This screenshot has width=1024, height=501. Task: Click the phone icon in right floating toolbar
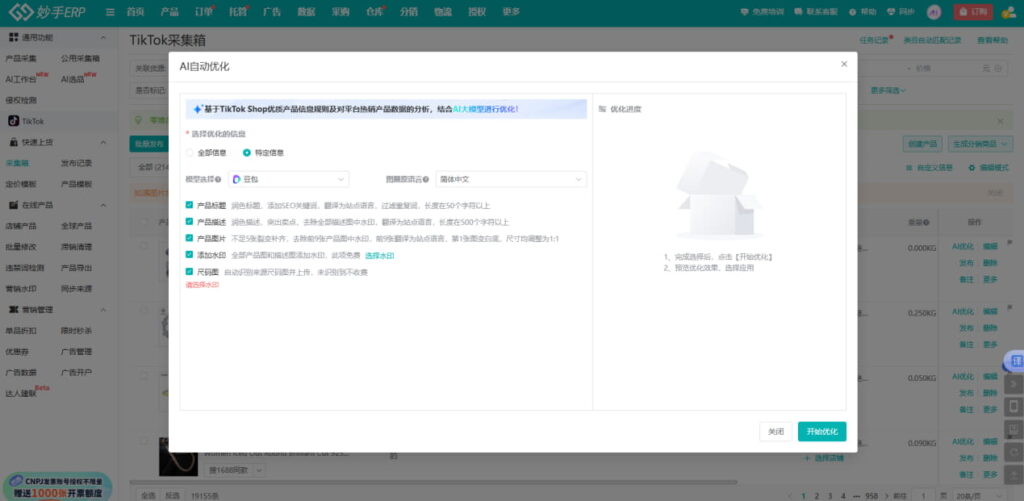point(1014,407)
